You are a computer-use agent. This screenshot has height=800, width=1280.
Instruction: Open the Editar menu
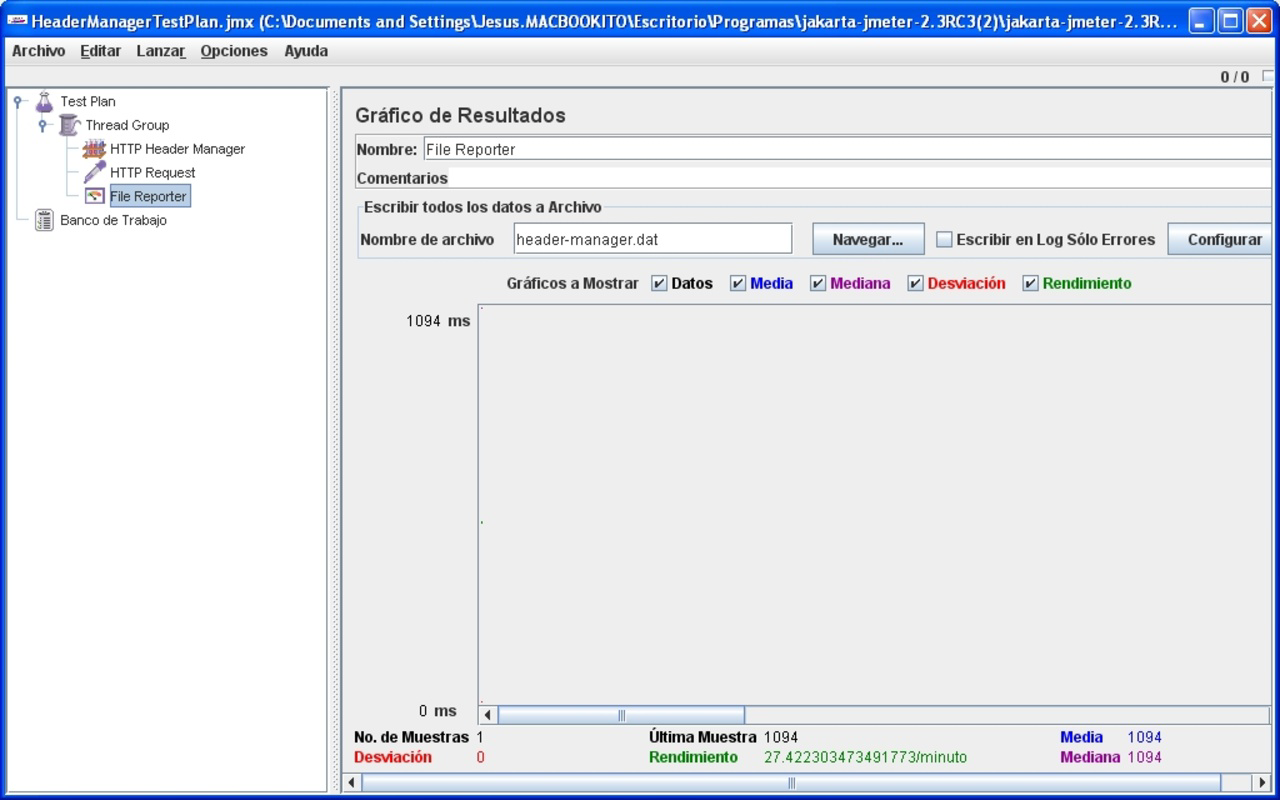pos(100,51)
